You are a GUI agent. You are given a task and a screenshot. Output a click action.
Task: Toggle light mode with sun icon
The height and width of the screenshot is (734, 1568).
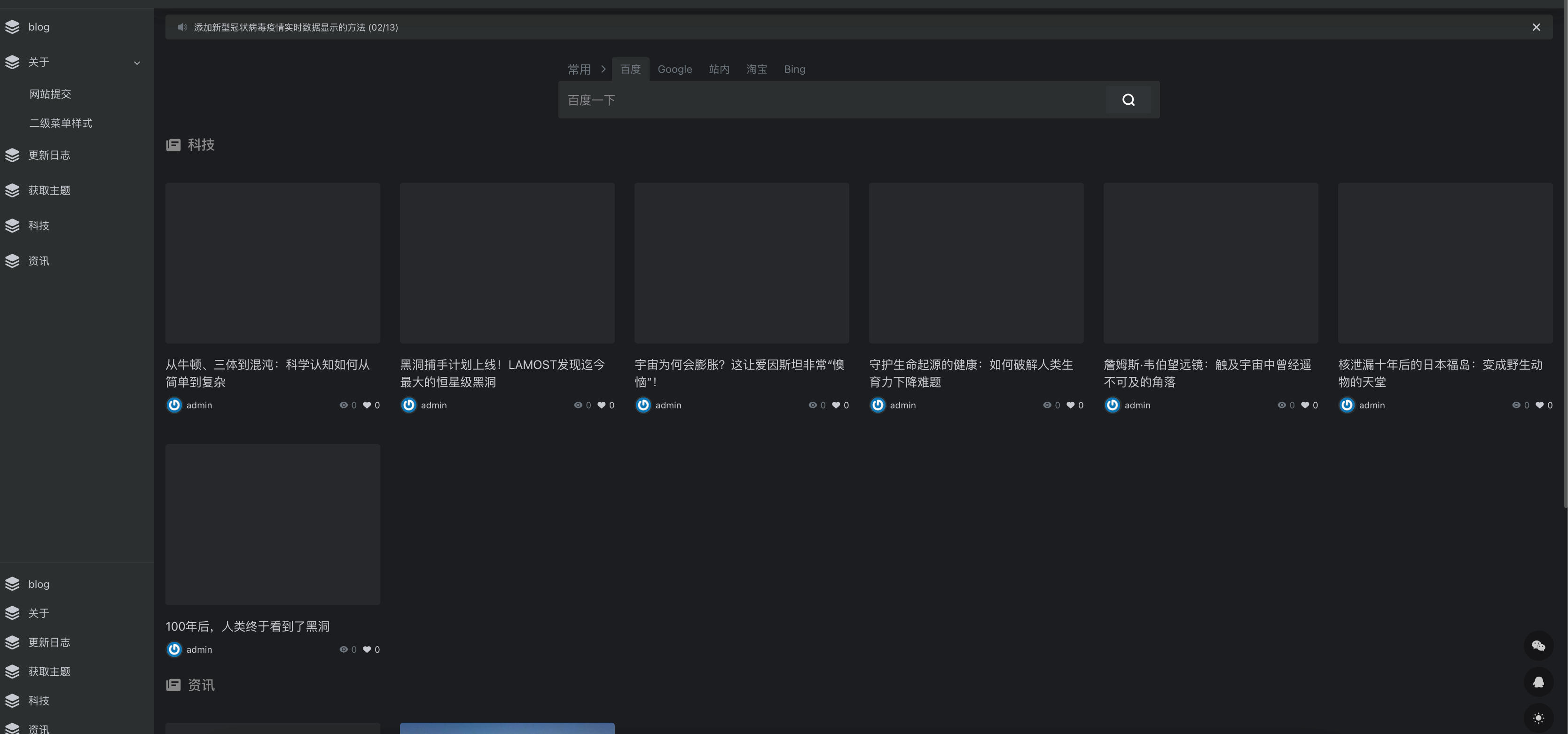coord(1538,718)
